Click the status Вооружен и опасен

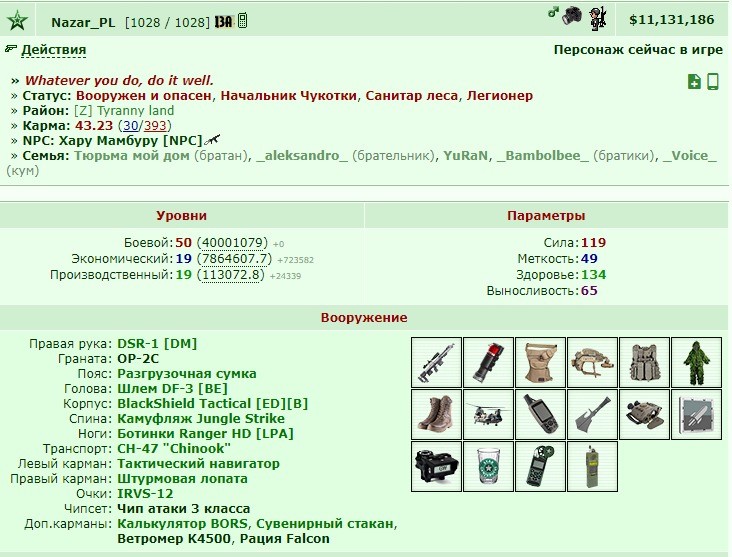coord(143,96)
